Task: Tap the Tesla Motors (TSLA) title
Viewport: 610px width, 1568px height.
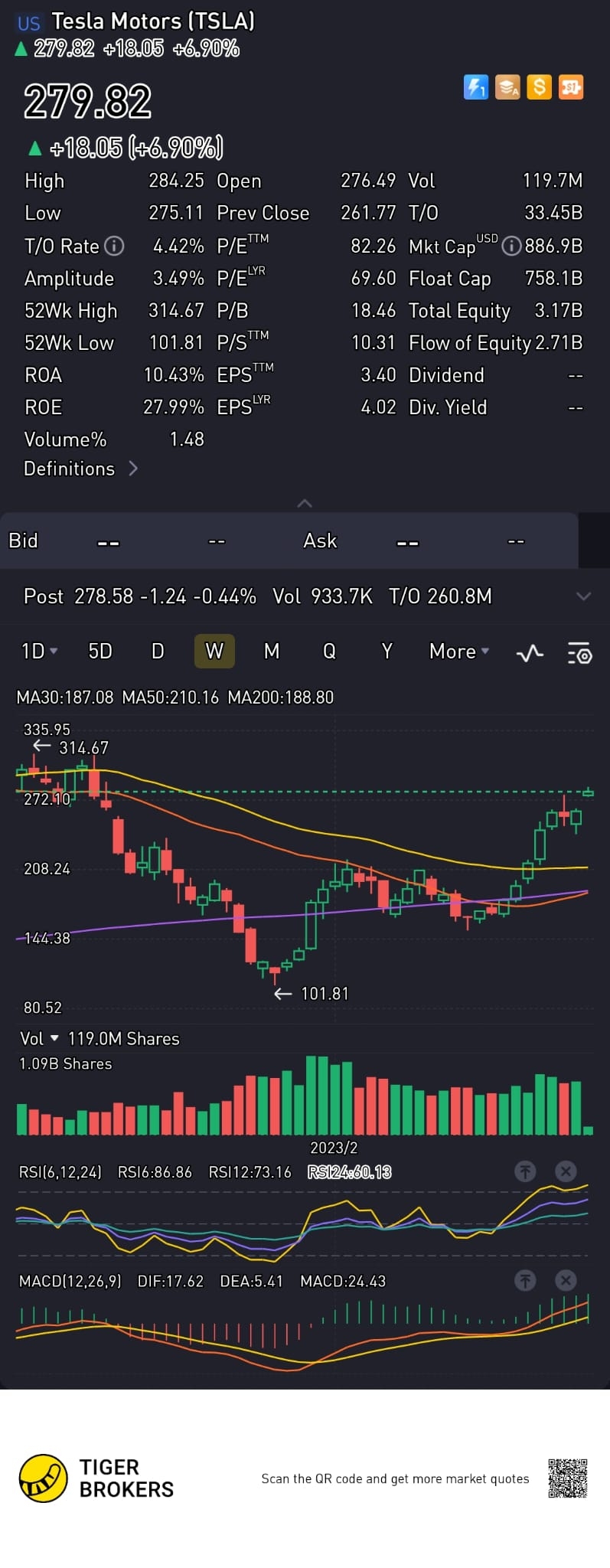Action: tap(153, 21)
